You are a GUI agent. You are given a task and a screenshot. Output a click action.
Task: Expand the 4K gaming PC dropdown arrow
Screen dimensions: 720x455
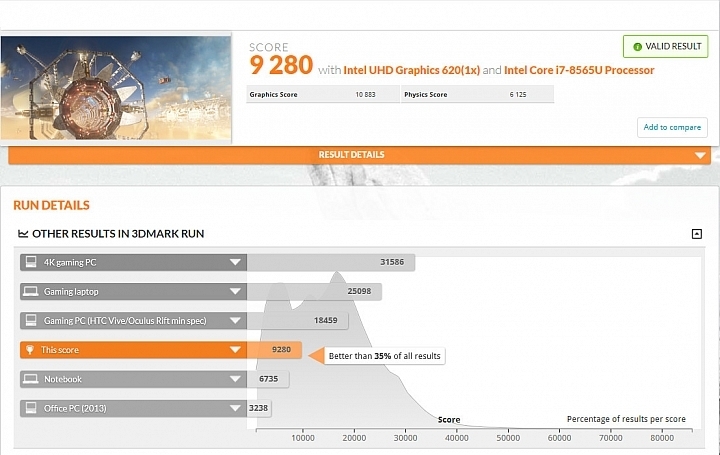pyautogui.click(x=235, y=262)
